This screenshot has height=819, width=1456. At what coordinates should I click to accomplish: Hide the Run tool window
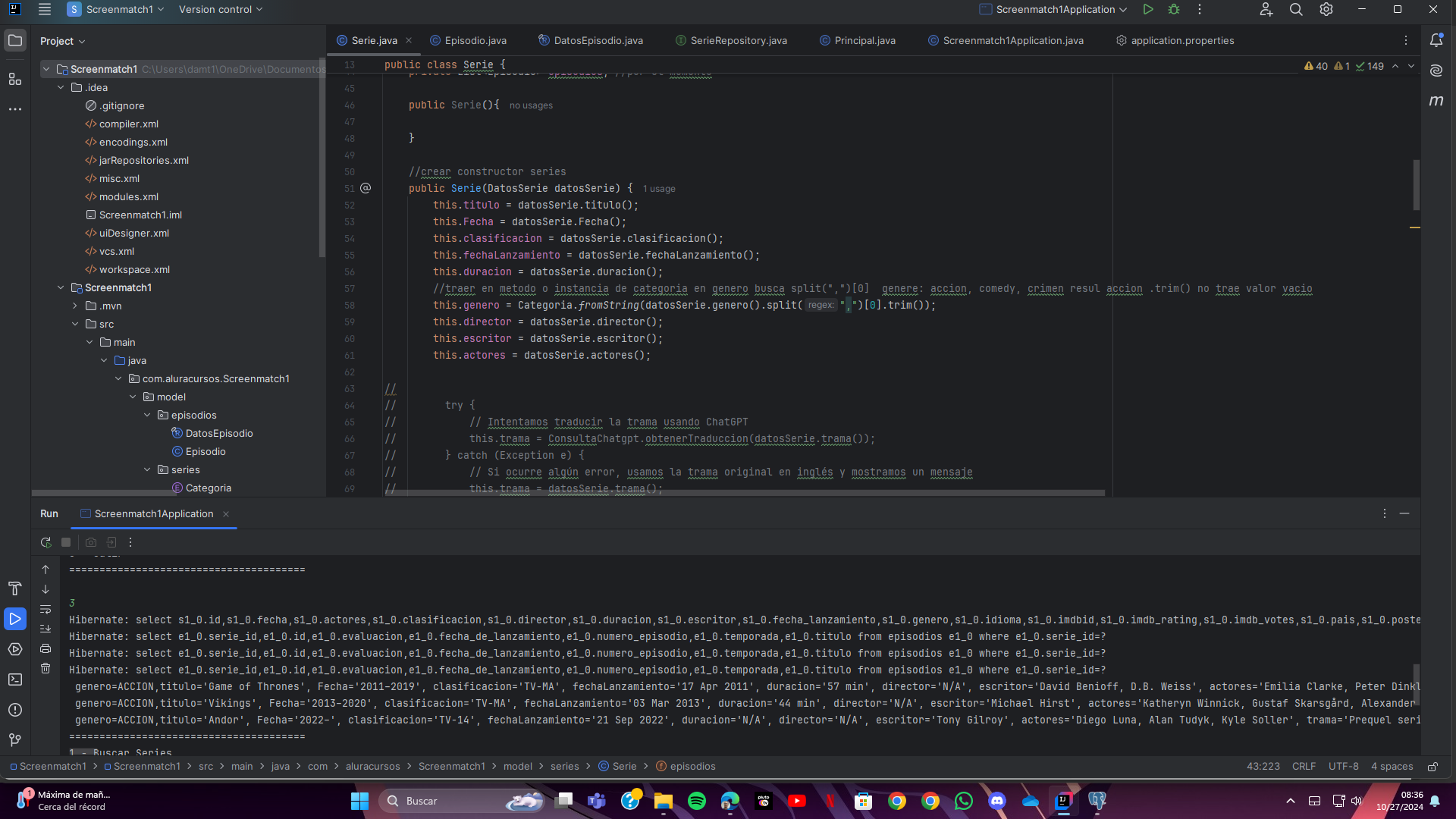tap(1404, 513)
